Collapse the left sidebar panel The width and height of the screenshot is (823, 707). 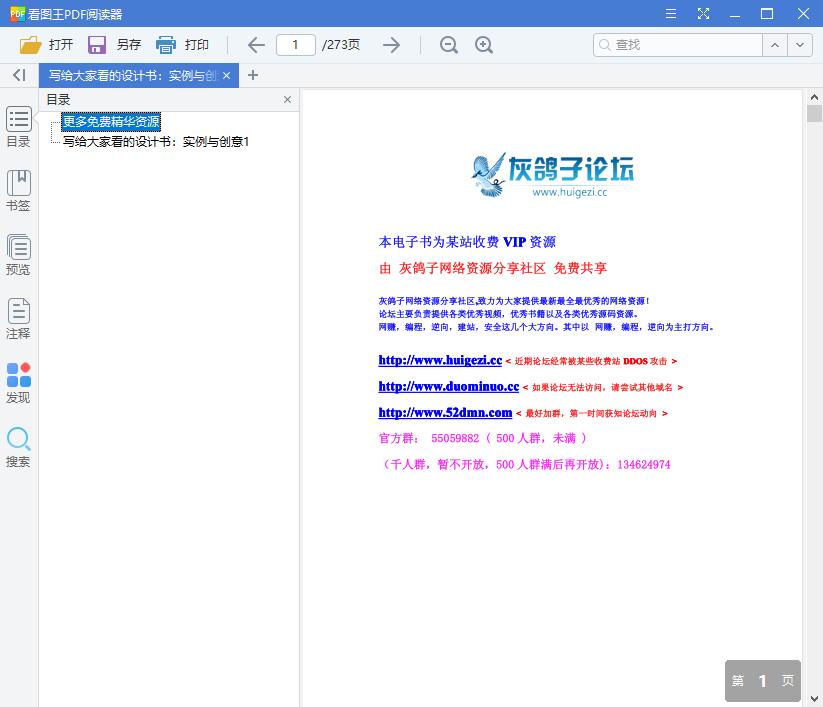[x=19, y=75]
